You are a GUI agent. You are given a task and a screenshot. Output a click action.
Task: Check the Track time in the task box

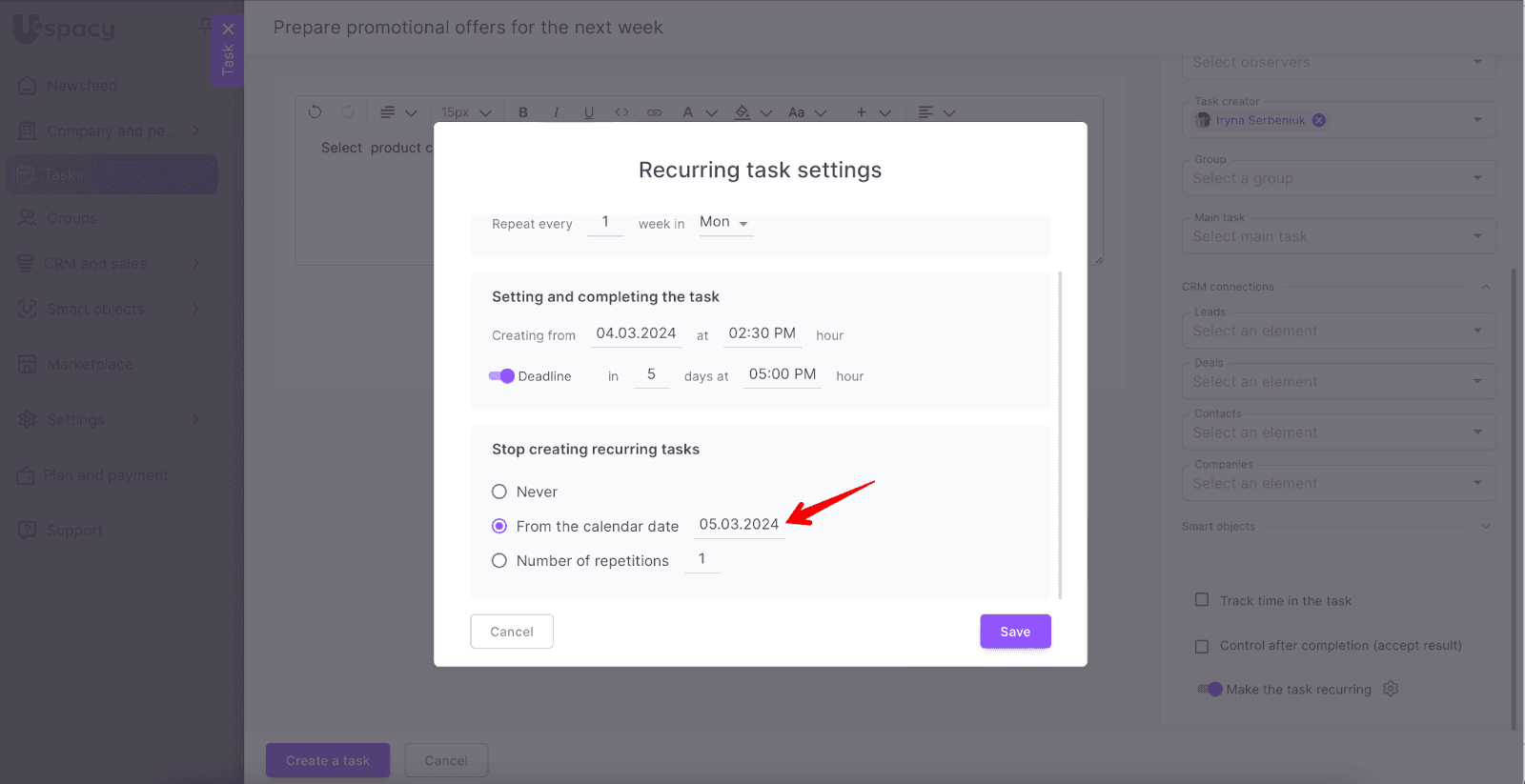click(x=1202, y=600)
